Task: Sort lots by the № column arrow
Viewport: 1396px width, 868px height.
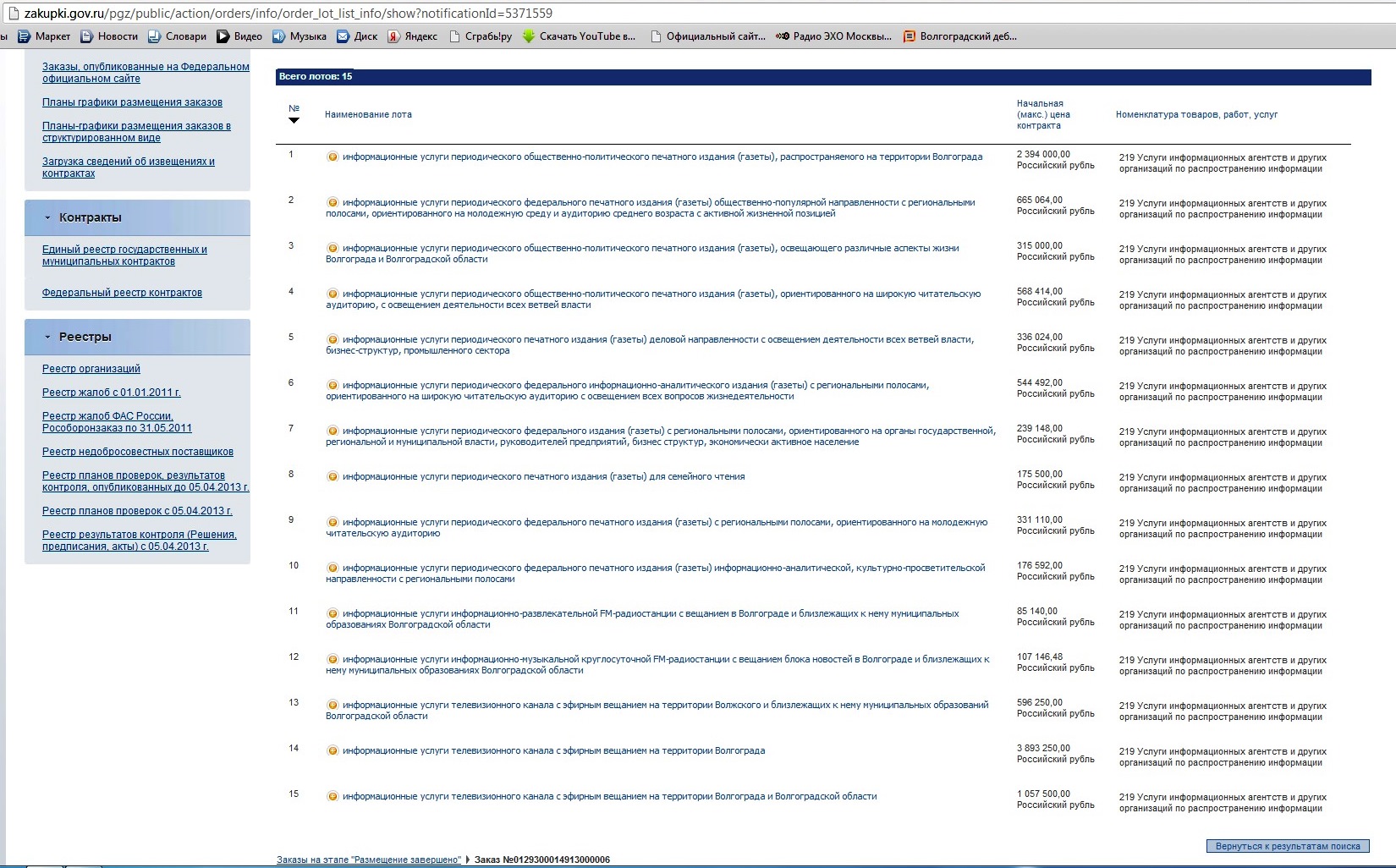Action: click(x=294, y=120)
